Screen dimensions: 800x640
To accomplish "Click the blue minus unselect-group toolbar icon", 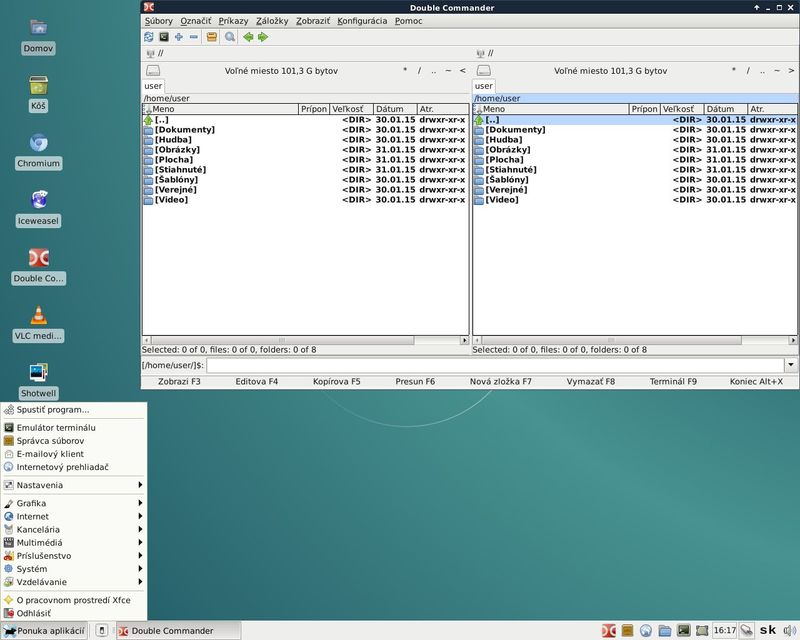I will point(193,37).
